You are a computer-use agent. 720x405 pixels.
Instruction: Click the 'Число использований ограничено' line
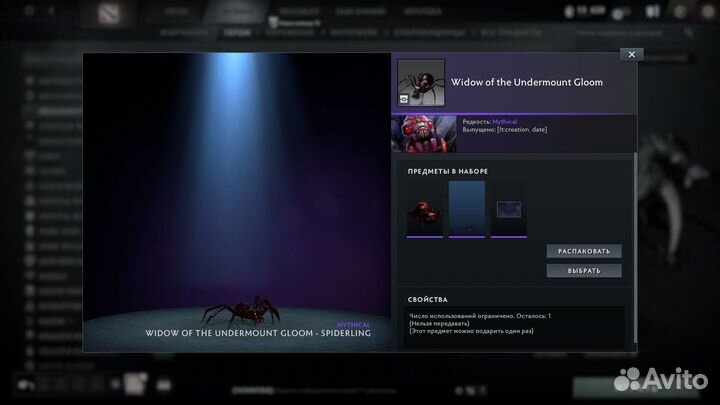point(480,316)
